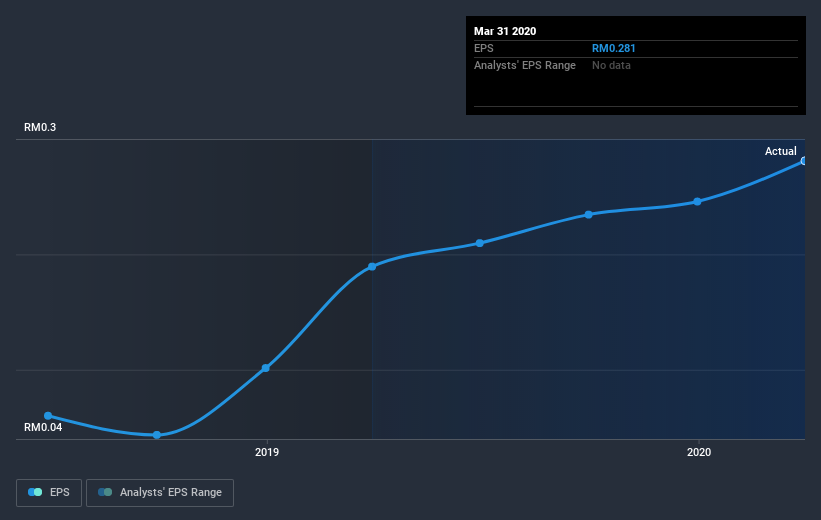The image size is (821, 520).
Task: Click the RM0.281 EPS value in the tooltip
Action: click(x=614, y=48)
